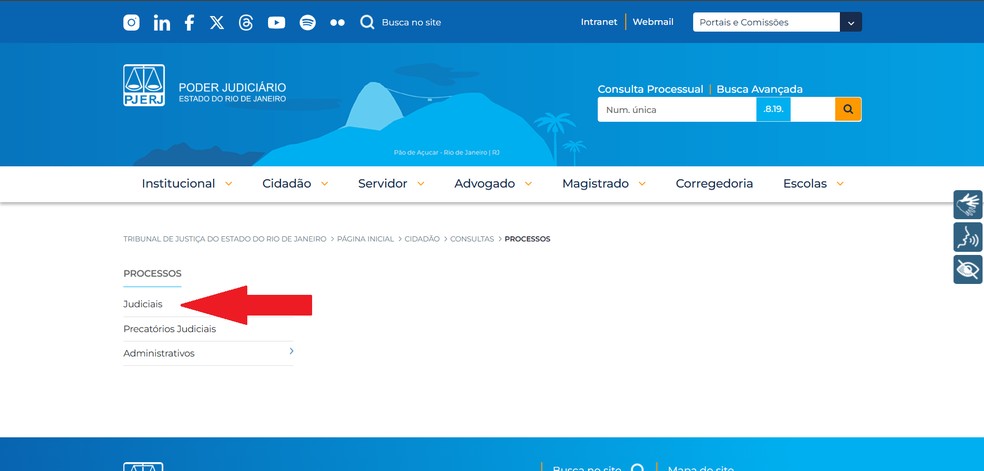
Task: Expand the Administrativos submenu arrow
Action: (291, 351)
